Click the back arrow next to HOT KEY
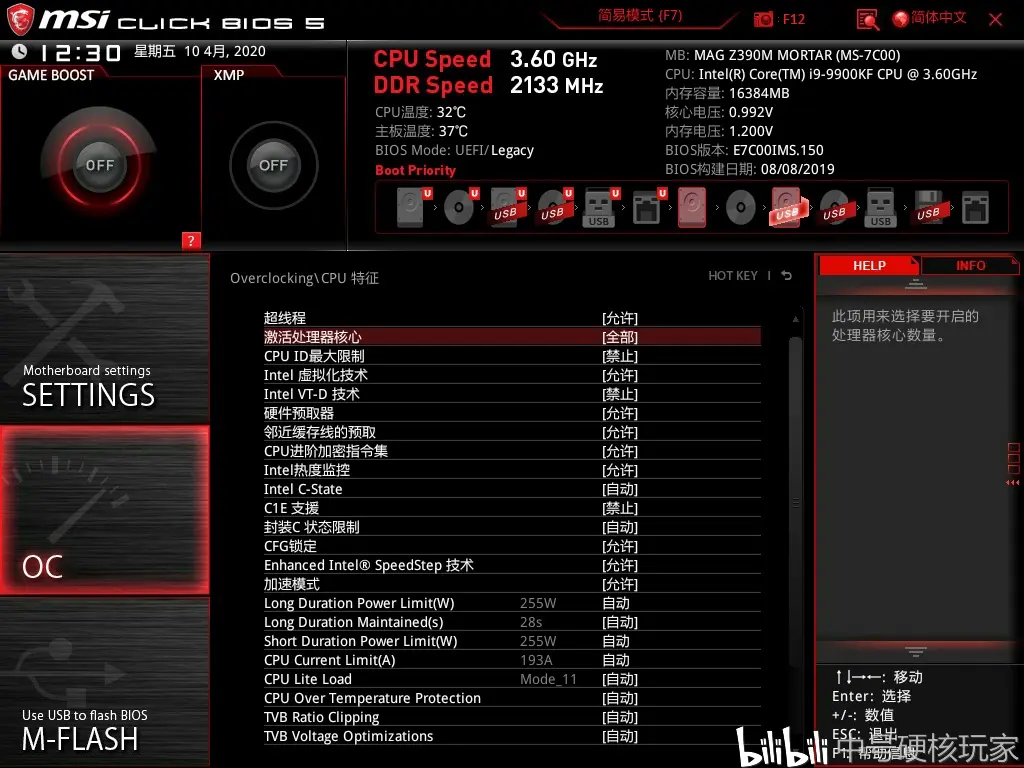The image size is (1024, 768). (786, 276)
